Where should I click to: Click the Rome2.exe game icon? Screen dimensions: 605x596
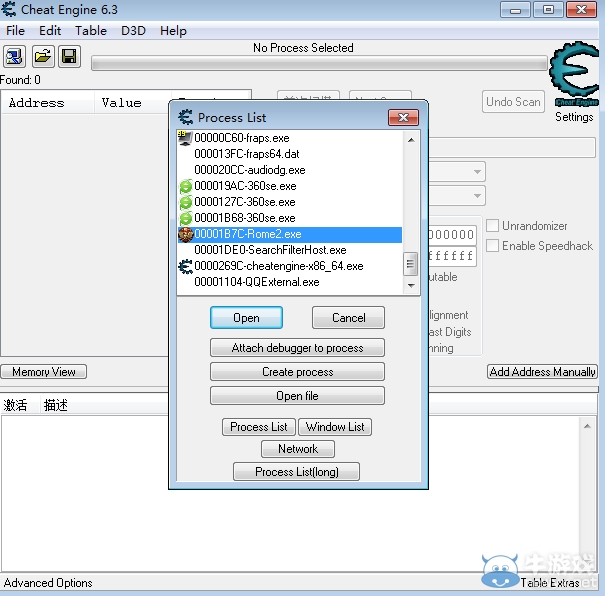click(186, 235)
